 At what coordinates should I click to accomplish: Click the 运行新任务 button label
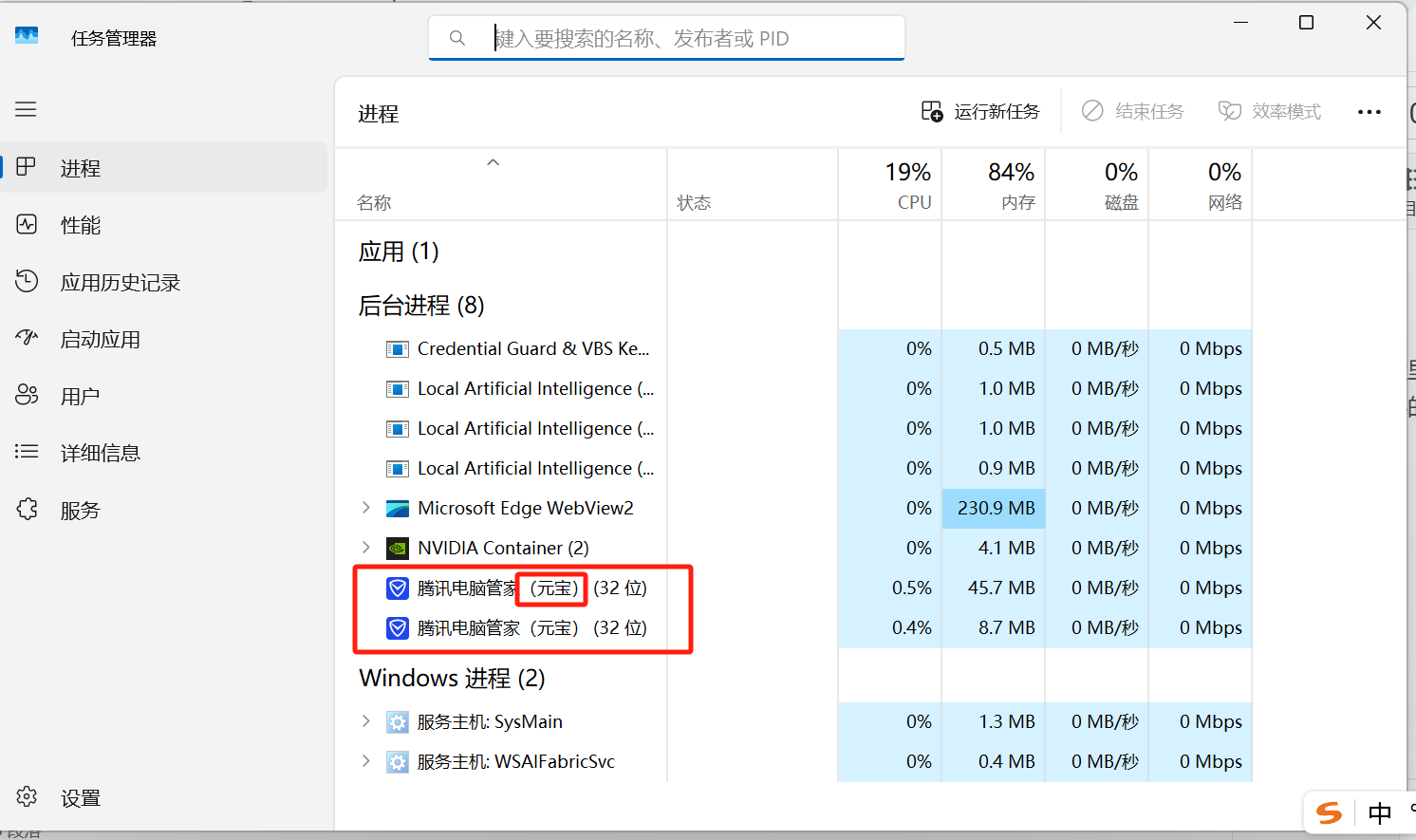[x=997, y=112]
